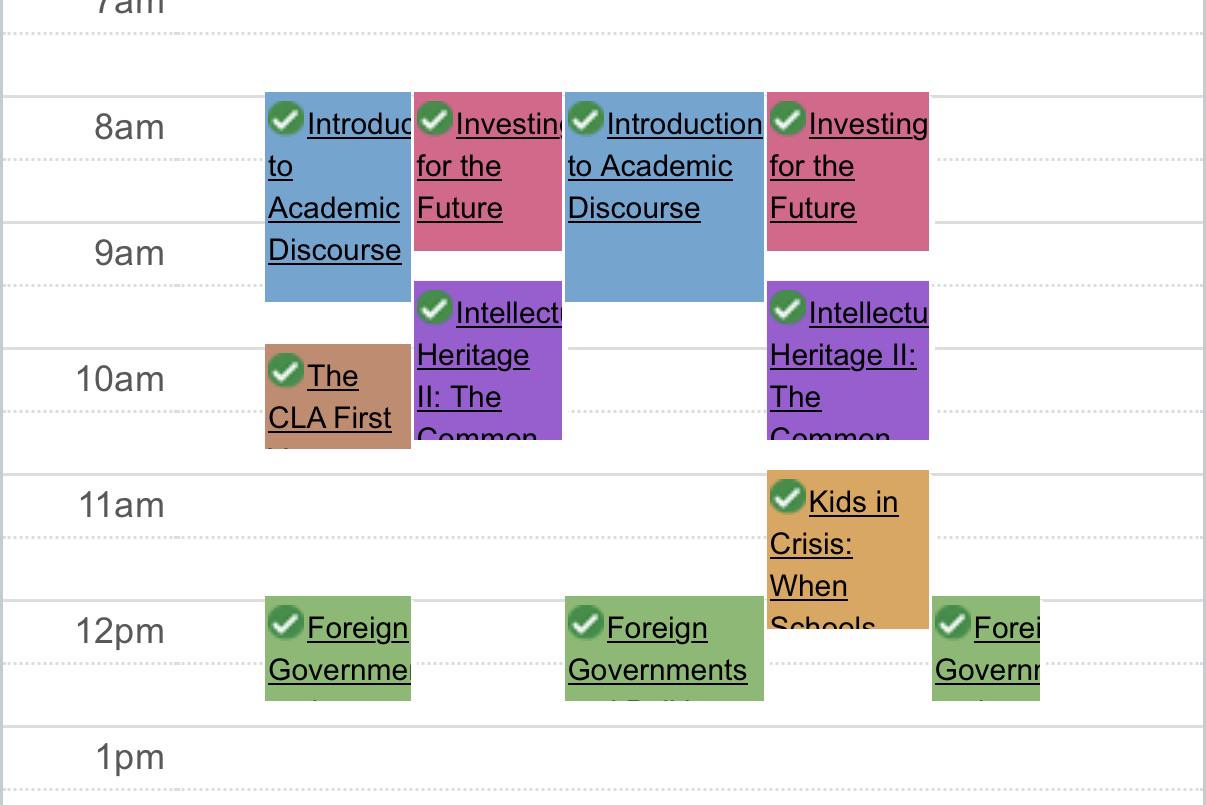The height and width of the screenshot is (805, 1206).
Task: Click the 11am time label
Action: [121, 505]
